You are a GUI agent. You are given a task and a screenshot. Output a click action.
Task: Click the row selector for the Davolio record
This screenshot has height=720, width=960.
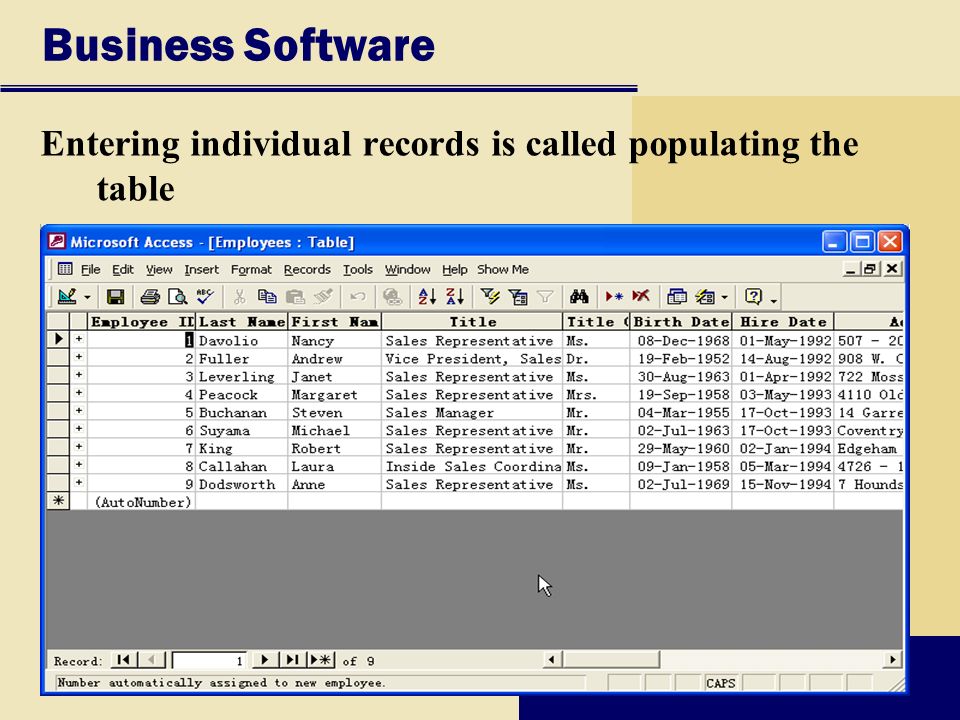(58, 339)
